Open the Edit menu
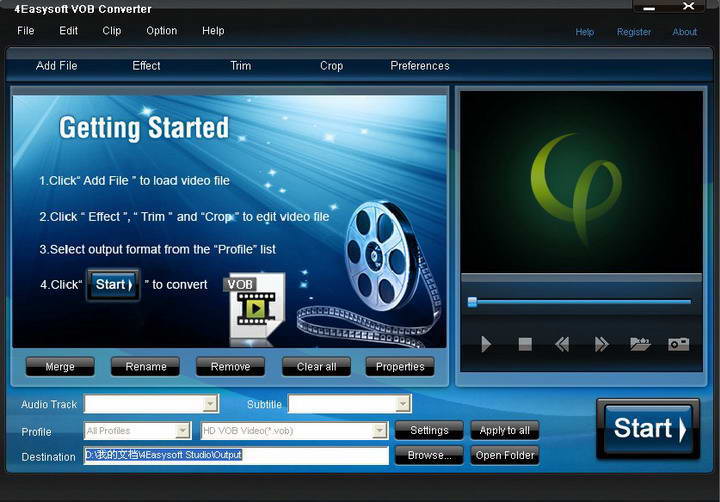720x502 pixels. (68, 31)
